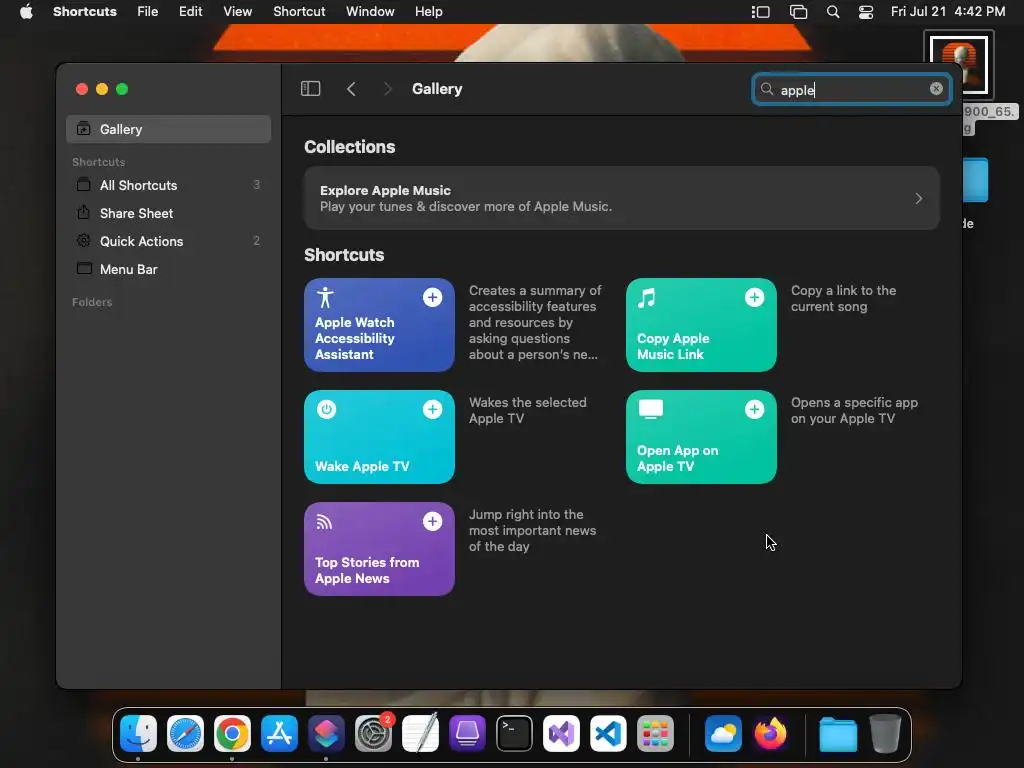
Task: Clear the search field text
Action: pyautogui.click(x=936, y=89)
